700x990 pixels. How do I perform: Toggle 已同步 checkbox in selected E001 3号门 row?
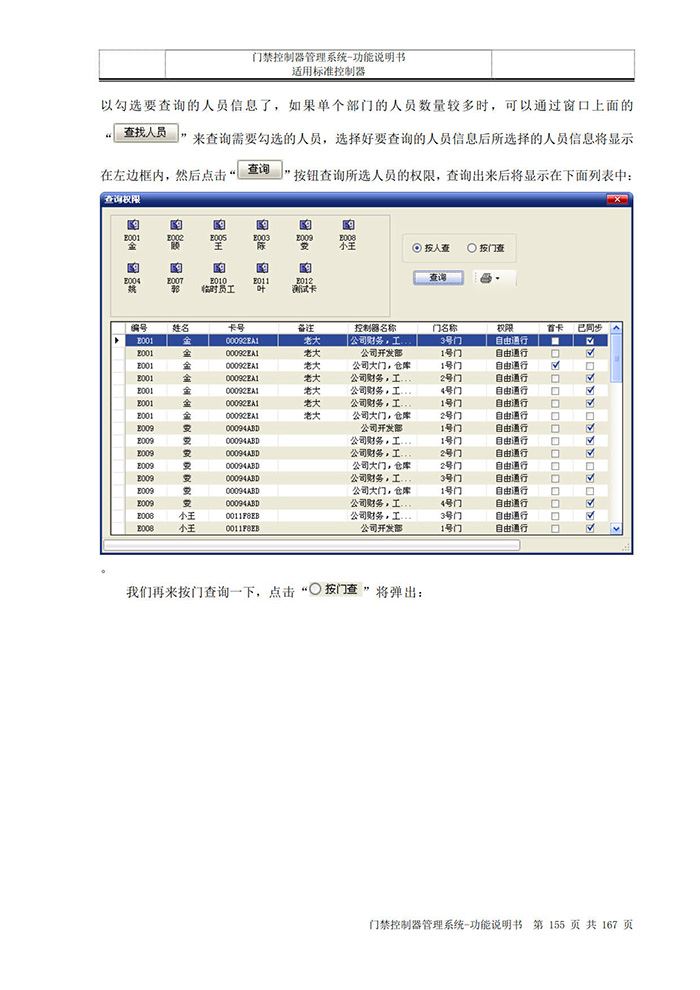point(590,341)
